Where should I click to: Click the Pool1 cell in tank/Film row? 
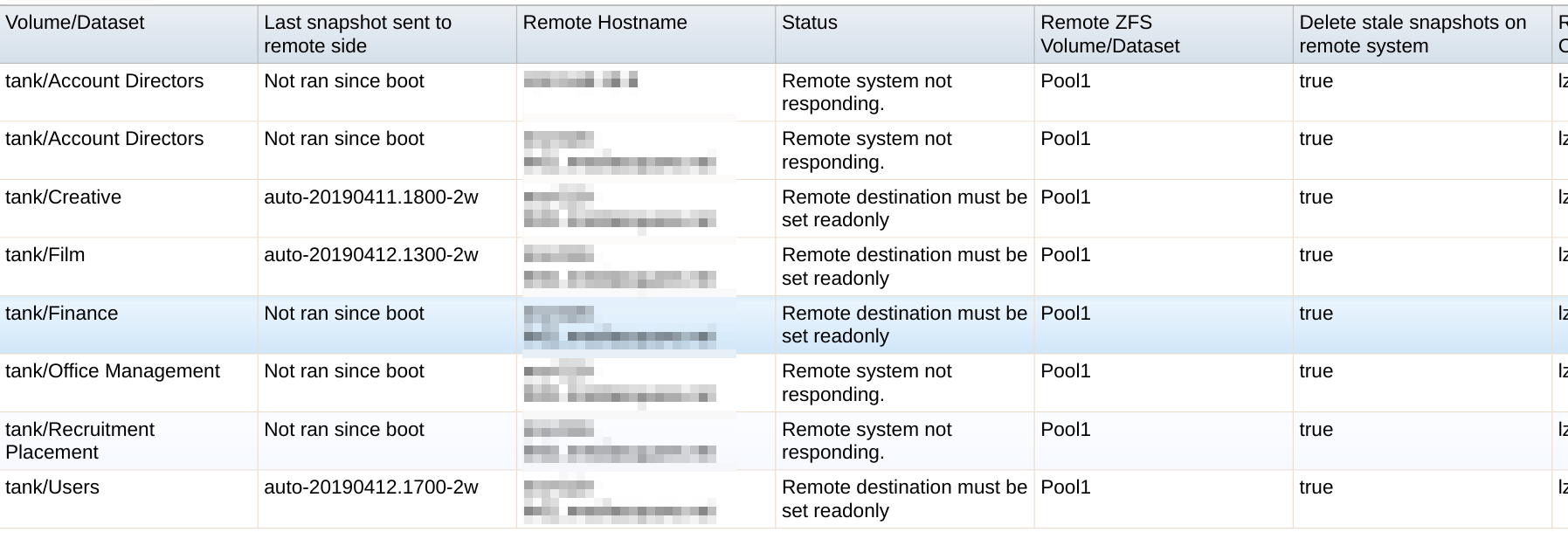1066,255
